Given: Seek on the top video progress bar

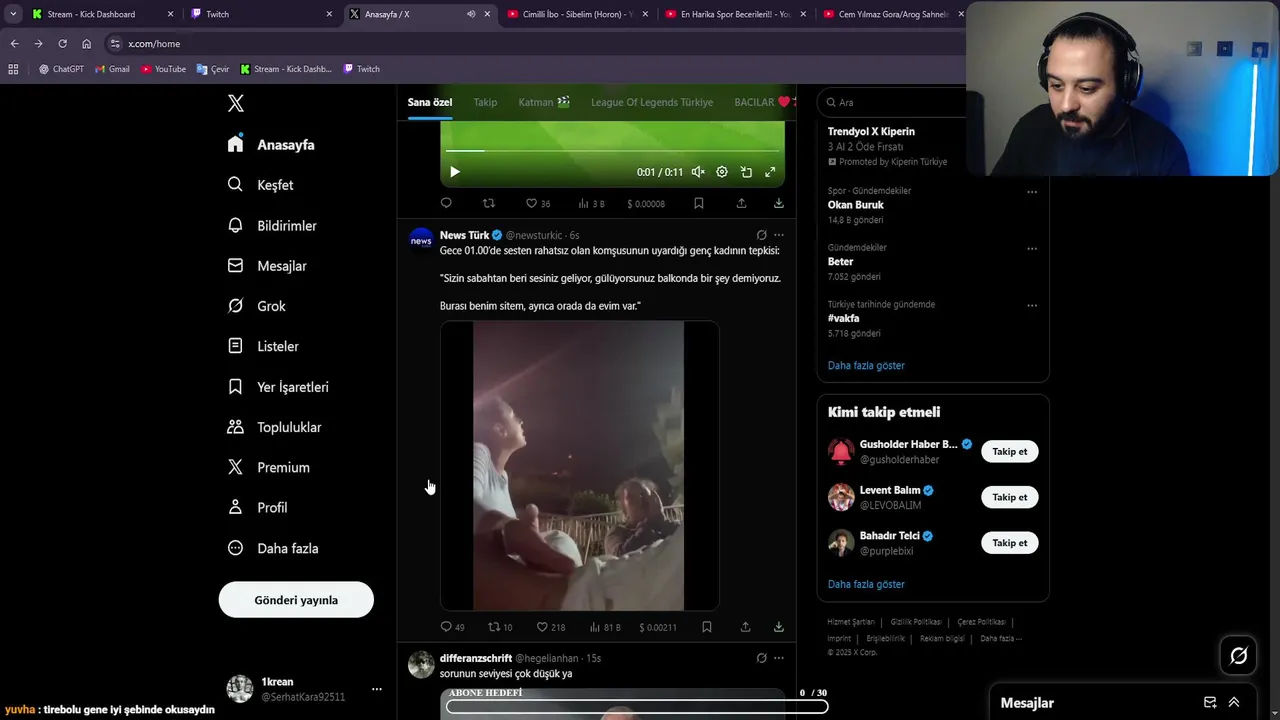Looking at the screenshot, I should (612, 151).
